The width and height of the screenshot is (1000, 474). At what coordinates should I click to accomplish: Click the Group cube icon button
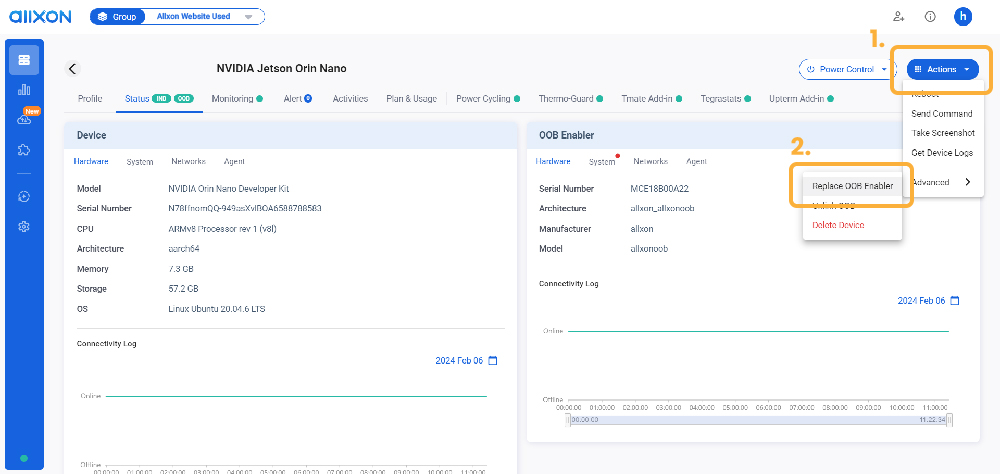[118, 17]
